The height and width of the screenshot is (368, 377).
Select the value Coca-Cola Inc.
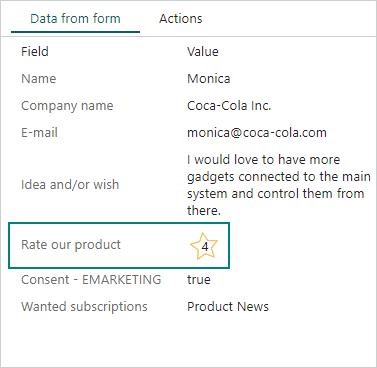tap(229, 106)
